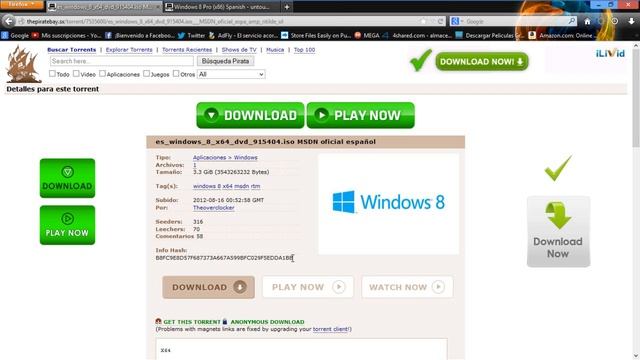Go to the browser home page icon
This screenshot has height=360, width=640.
[587, 21]
